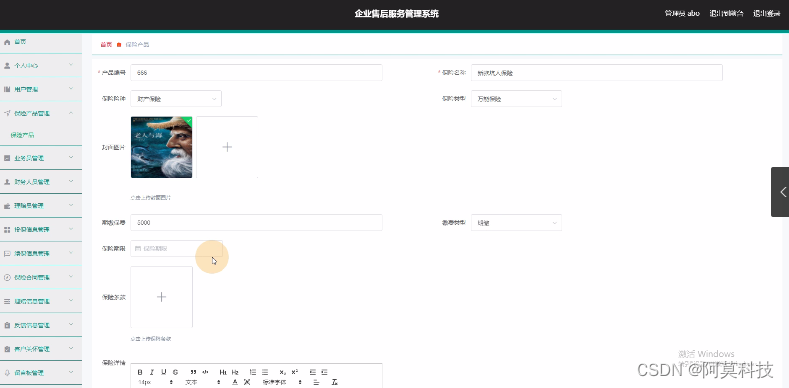
Task: Toggle underline in the rich text editor
Action: (x=164, y=372)
